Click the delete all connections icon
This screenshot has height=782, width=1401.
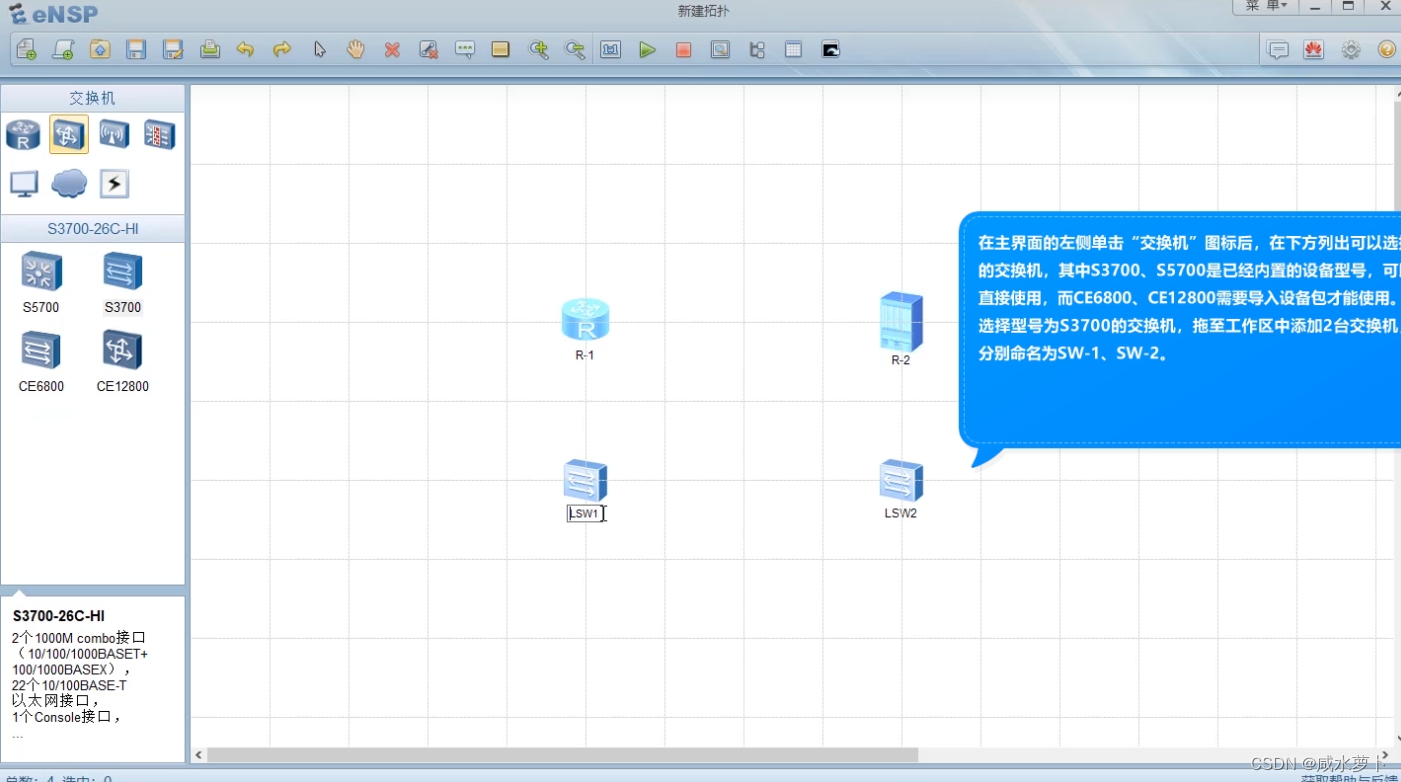coord(428,49)
